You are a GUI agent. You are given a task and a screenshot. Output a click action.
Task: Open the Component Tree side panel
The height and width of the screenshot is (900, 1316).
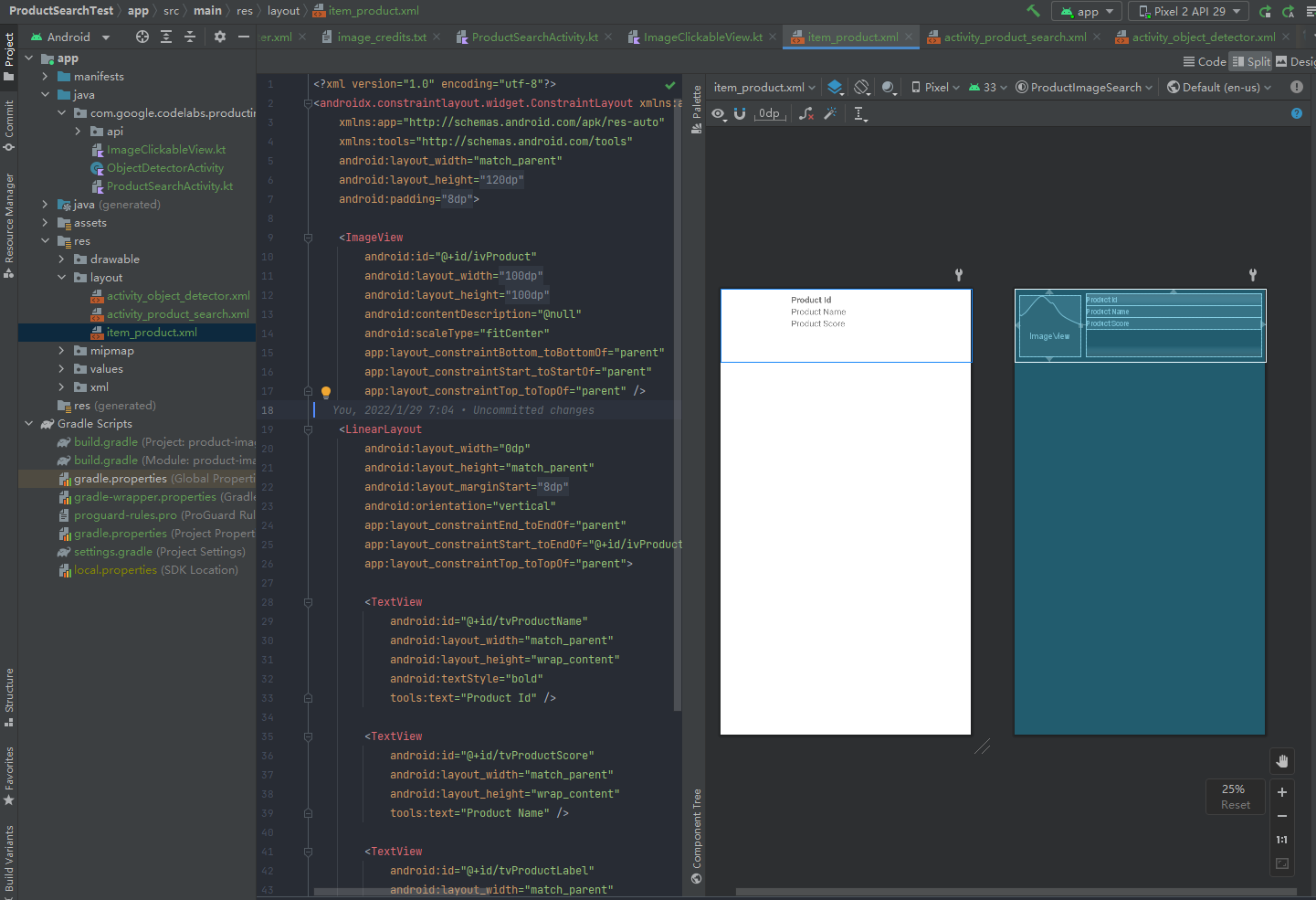coord(697,836)
